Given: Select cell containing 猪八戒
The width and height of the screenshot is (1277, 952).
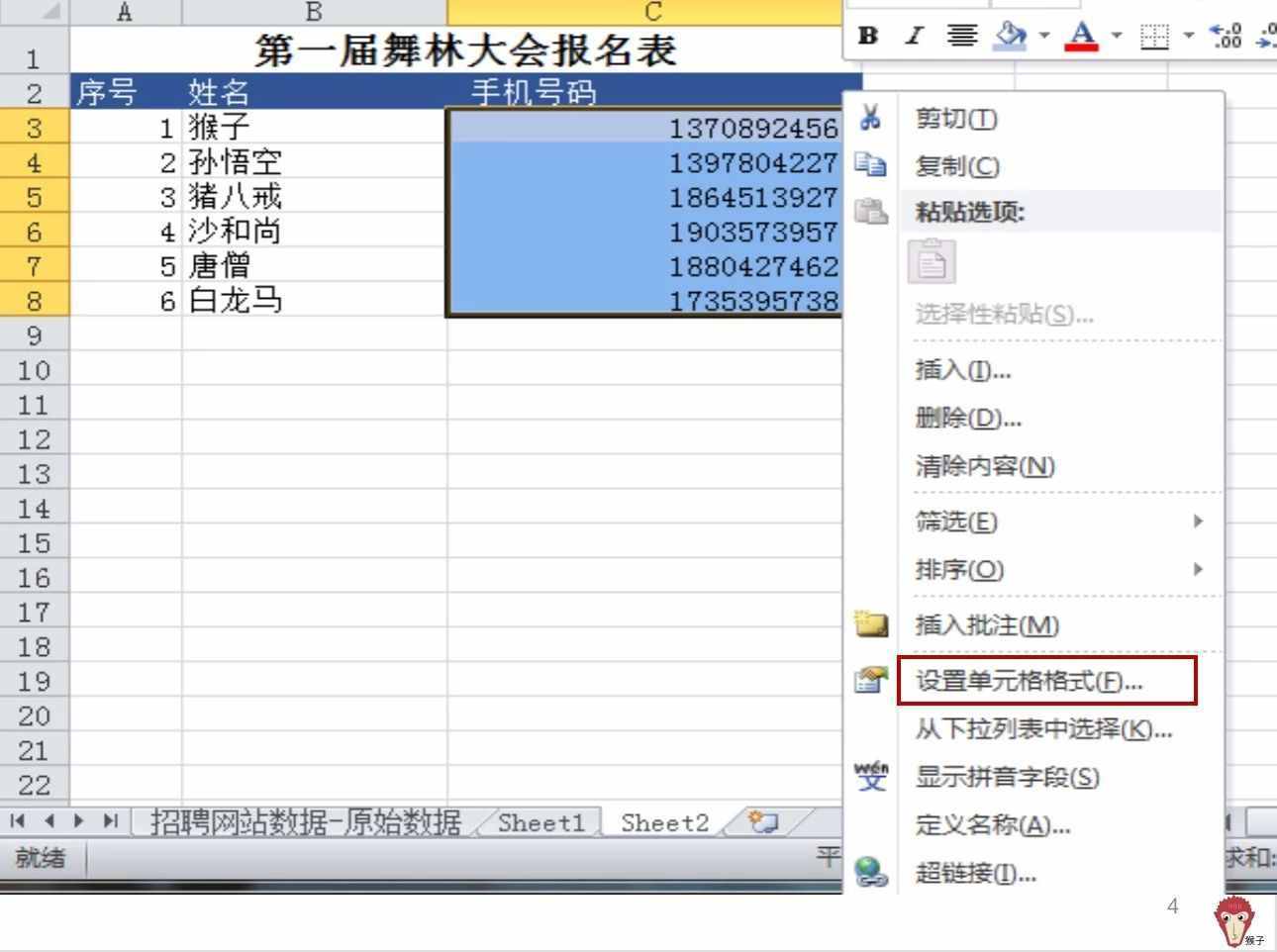Looking at the screenshot, I should 315,196.
